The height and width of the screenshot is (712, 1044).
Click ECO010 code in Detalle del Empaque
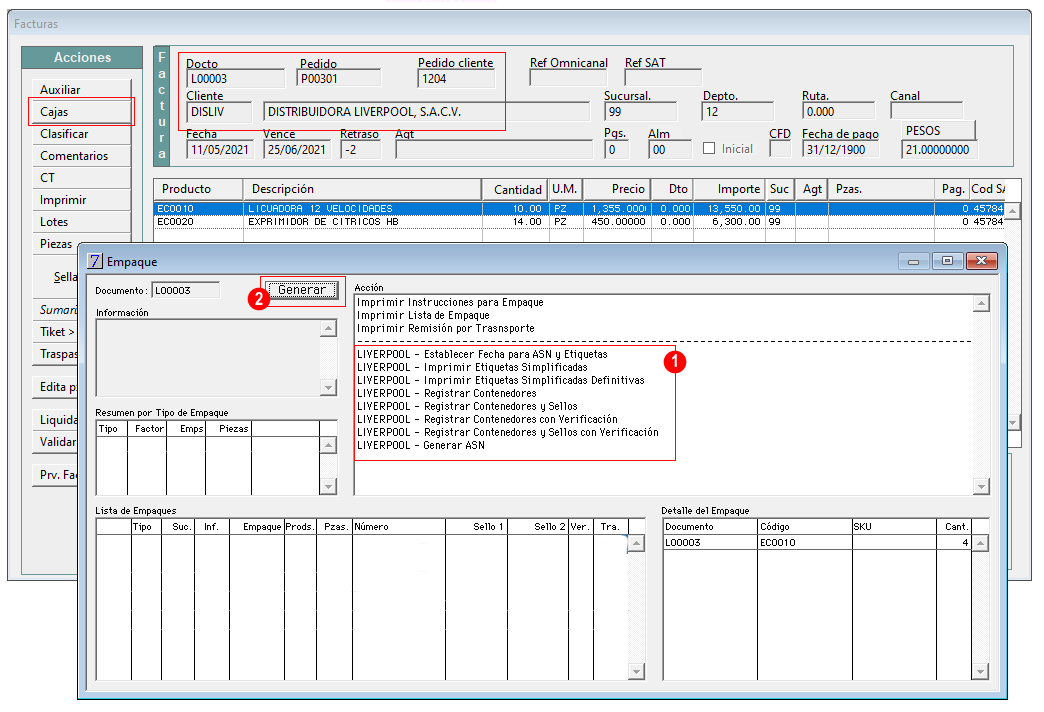pos(778,543)
